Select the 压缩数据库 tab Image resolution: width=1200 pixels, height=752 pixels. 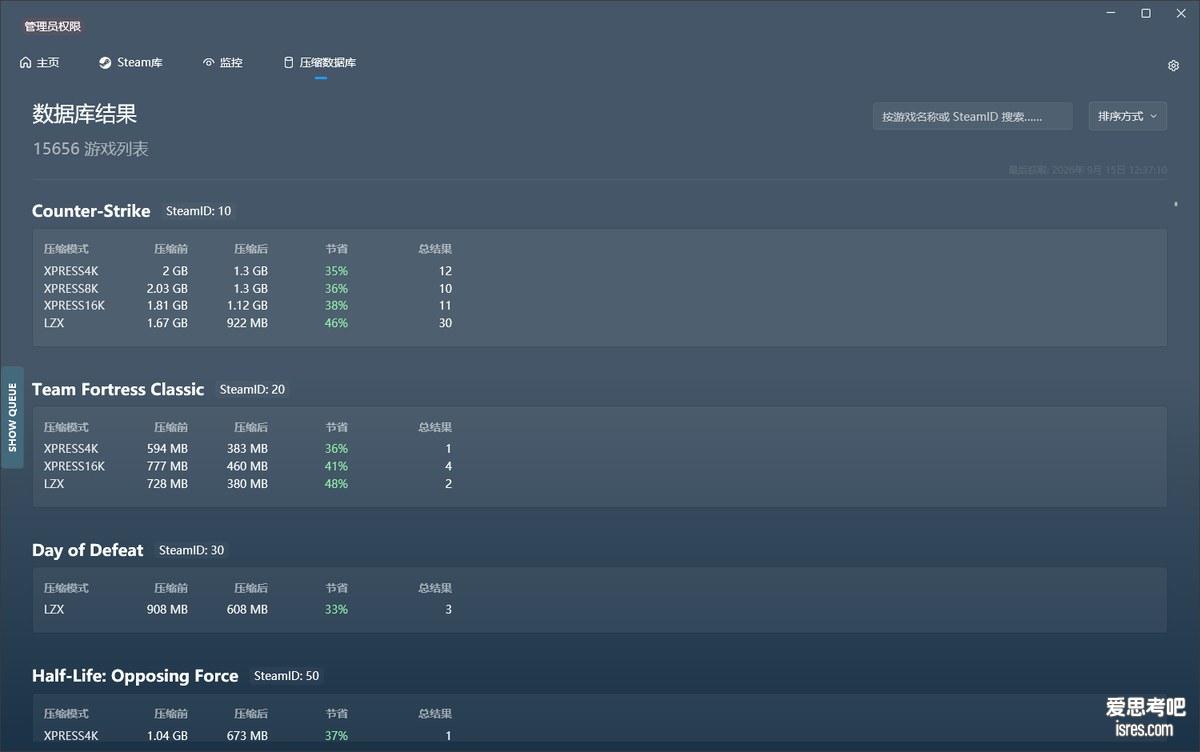tap(320, 62)
